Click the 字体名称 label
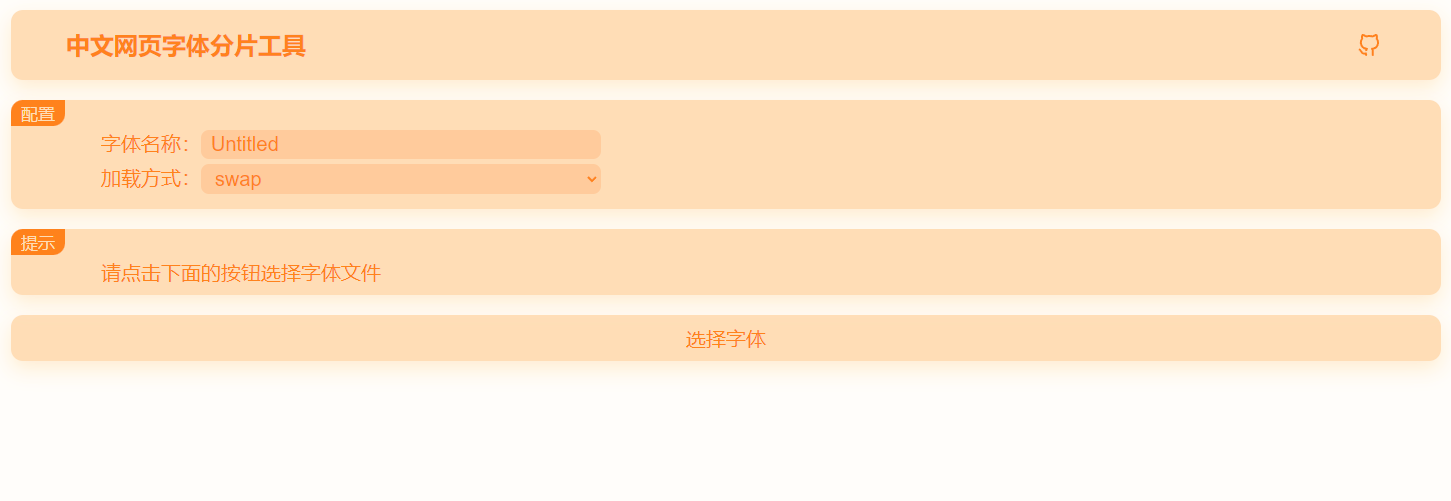 tap(144, 144)
